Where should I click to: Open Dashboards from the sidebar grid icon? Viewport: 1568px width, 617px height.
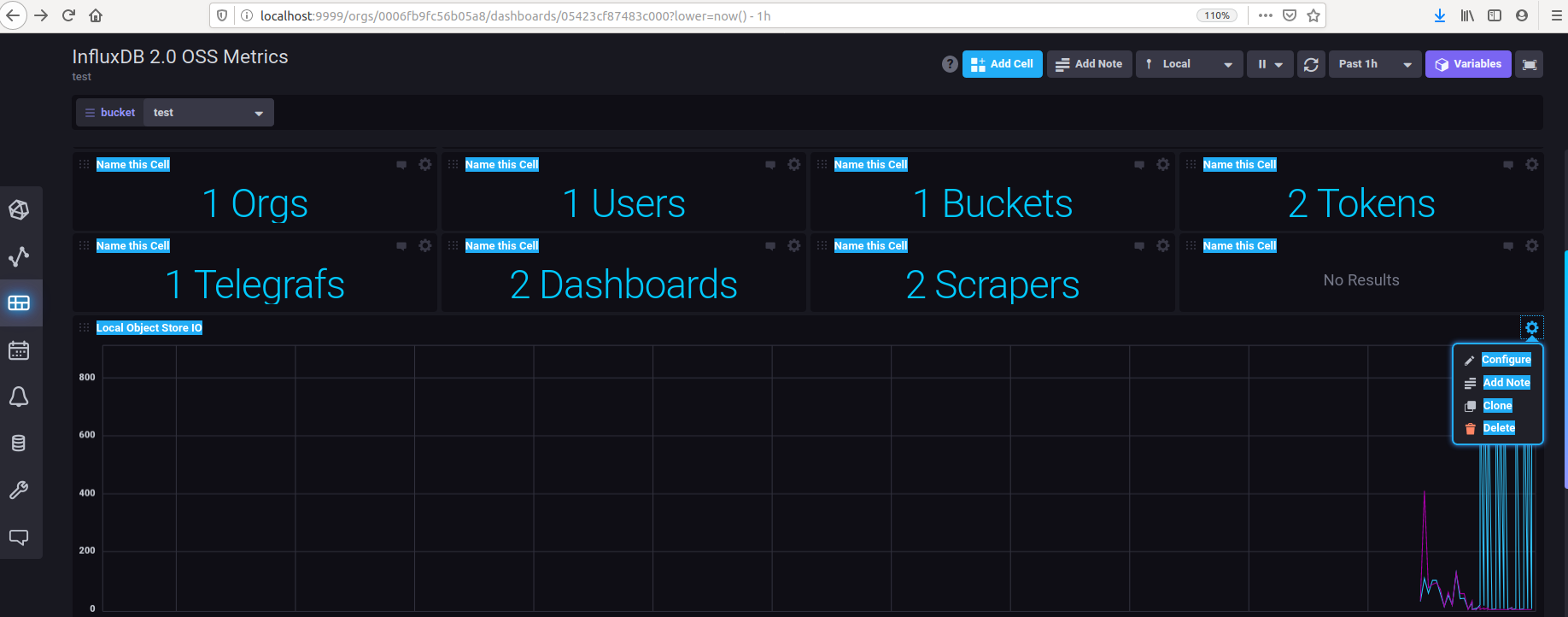19,303
